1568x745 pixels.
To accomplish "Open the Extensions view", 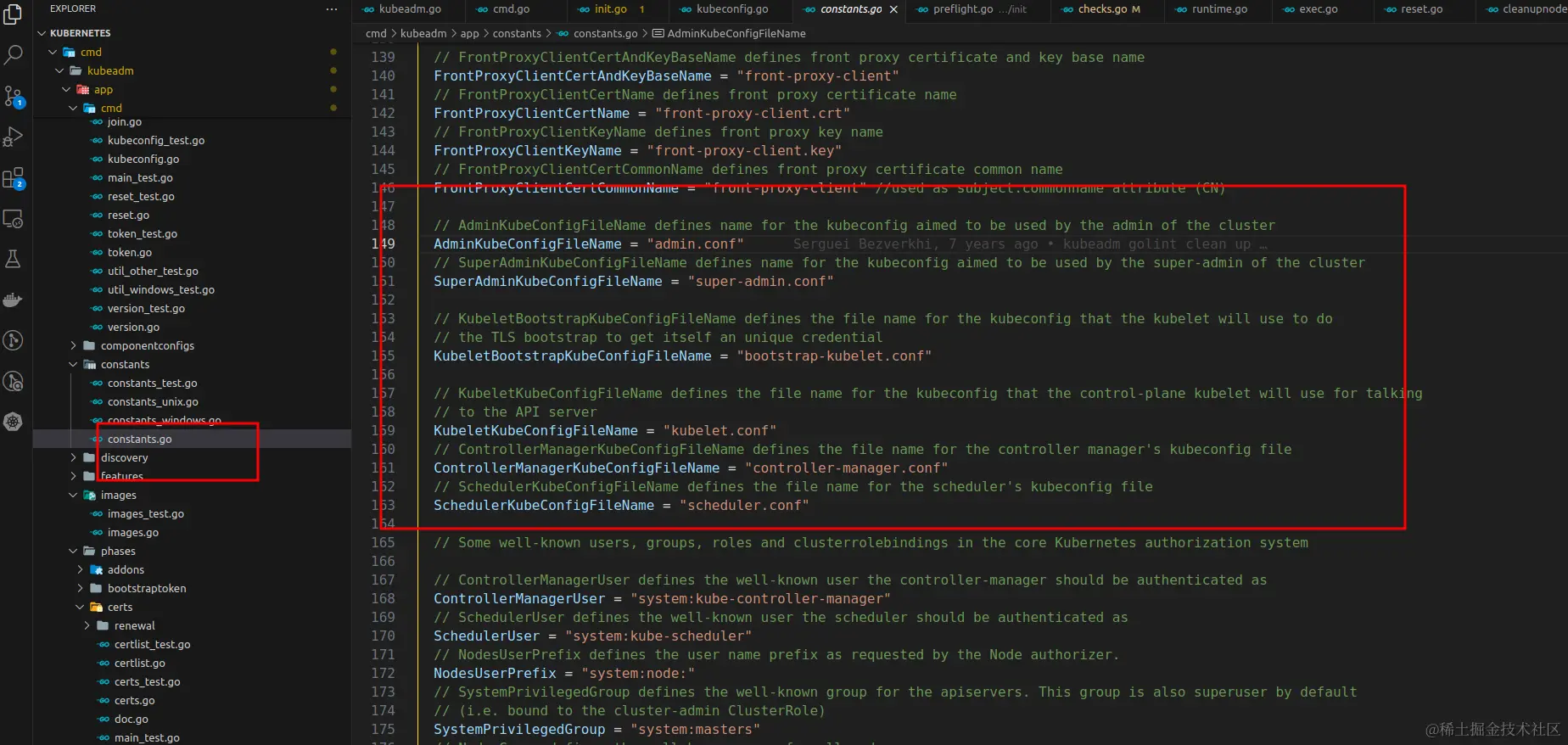I will point(14,178).
